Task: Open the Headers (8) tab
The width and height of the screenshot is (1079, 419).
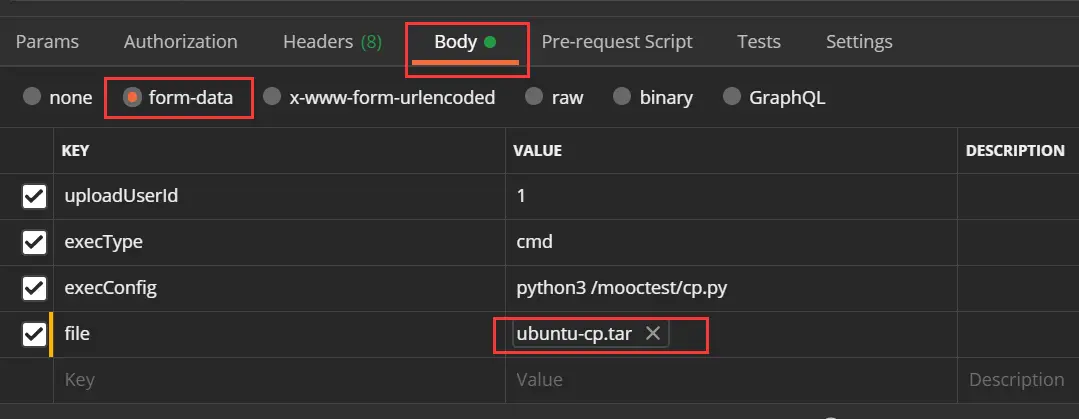Action: click(x=331, y=42)
